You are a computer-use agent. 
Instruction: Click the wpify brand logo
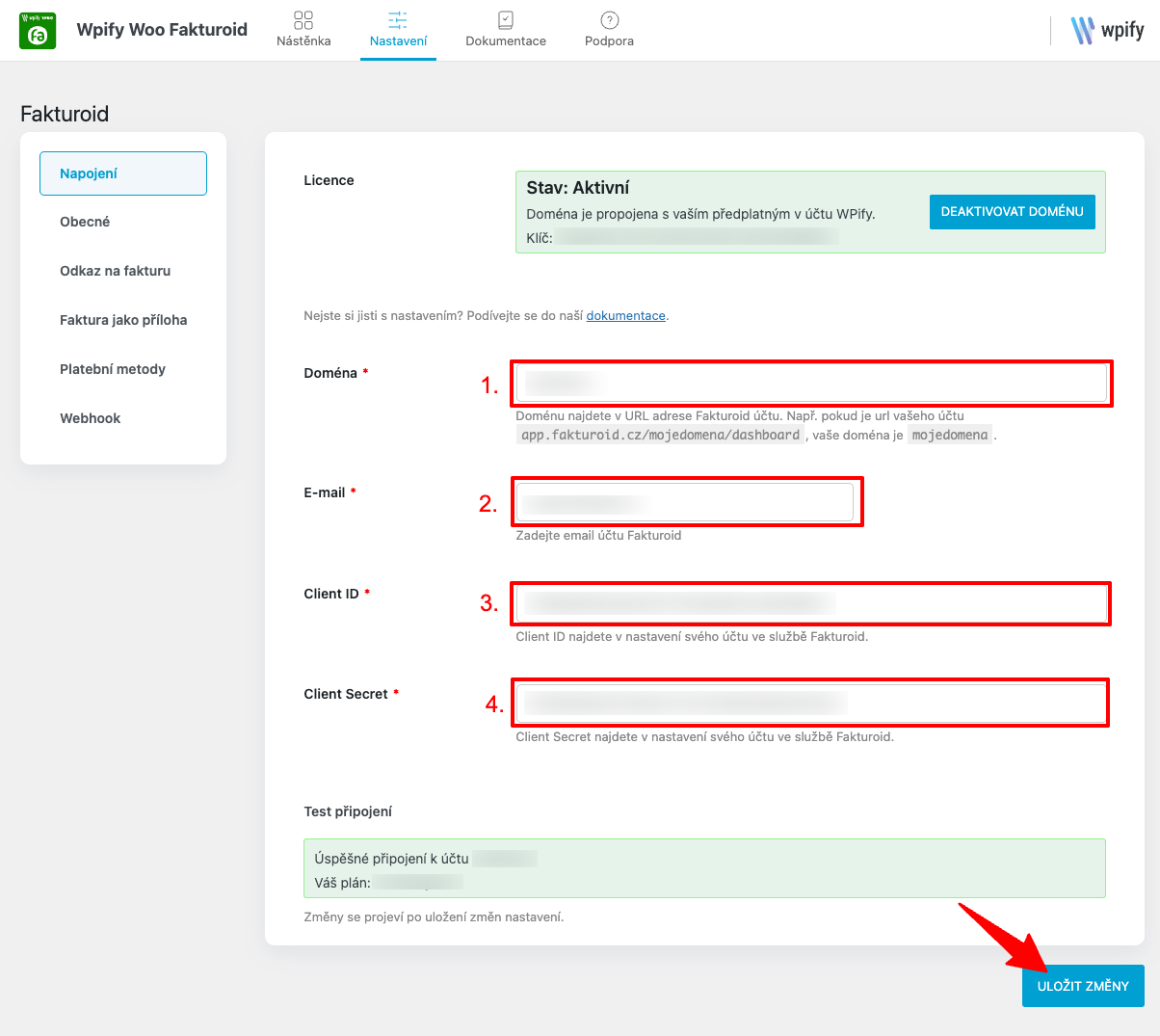pos(1108,30)
